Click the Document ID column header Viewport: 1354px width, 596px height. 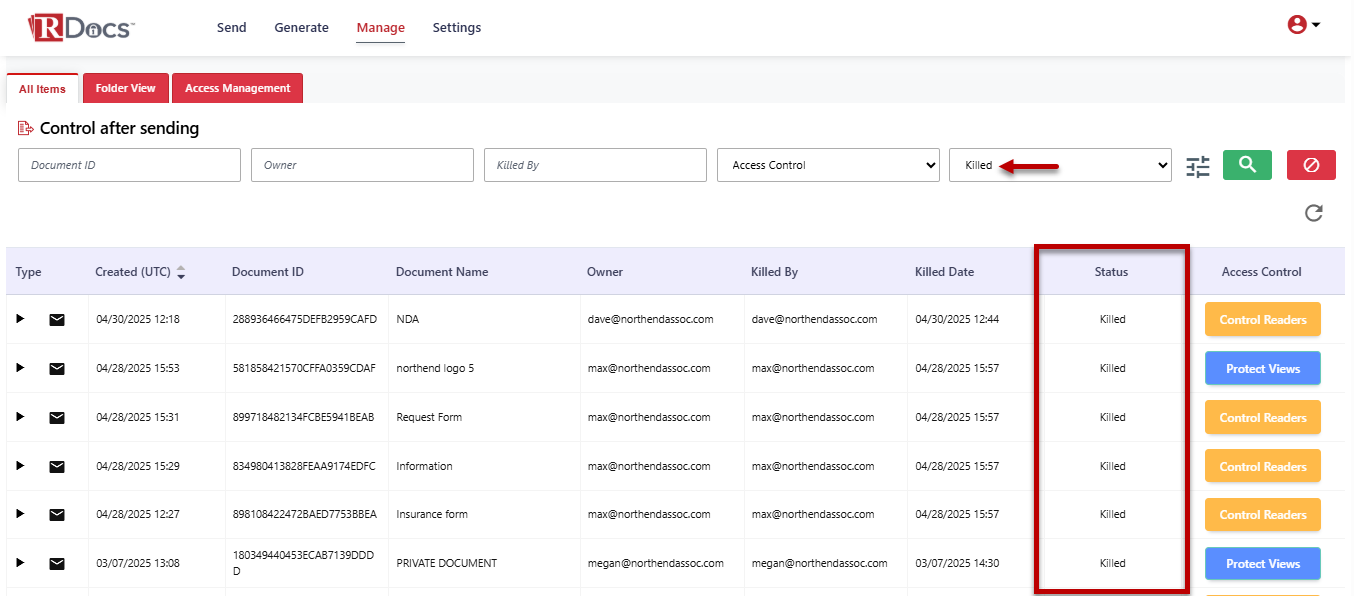click(x=268, y=272)
